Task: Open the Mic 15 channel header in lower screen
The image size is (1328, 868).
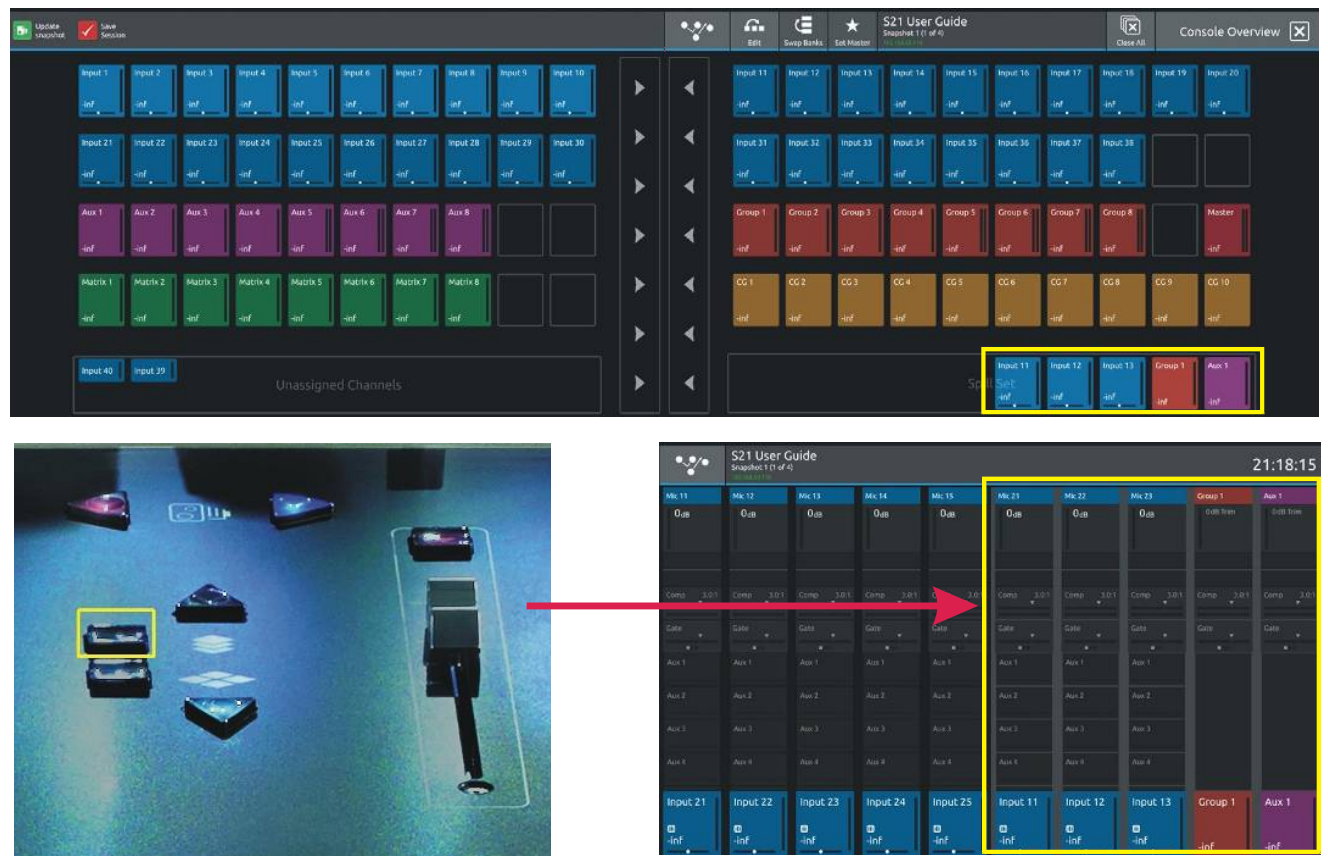Action: (x=957, y=495)
